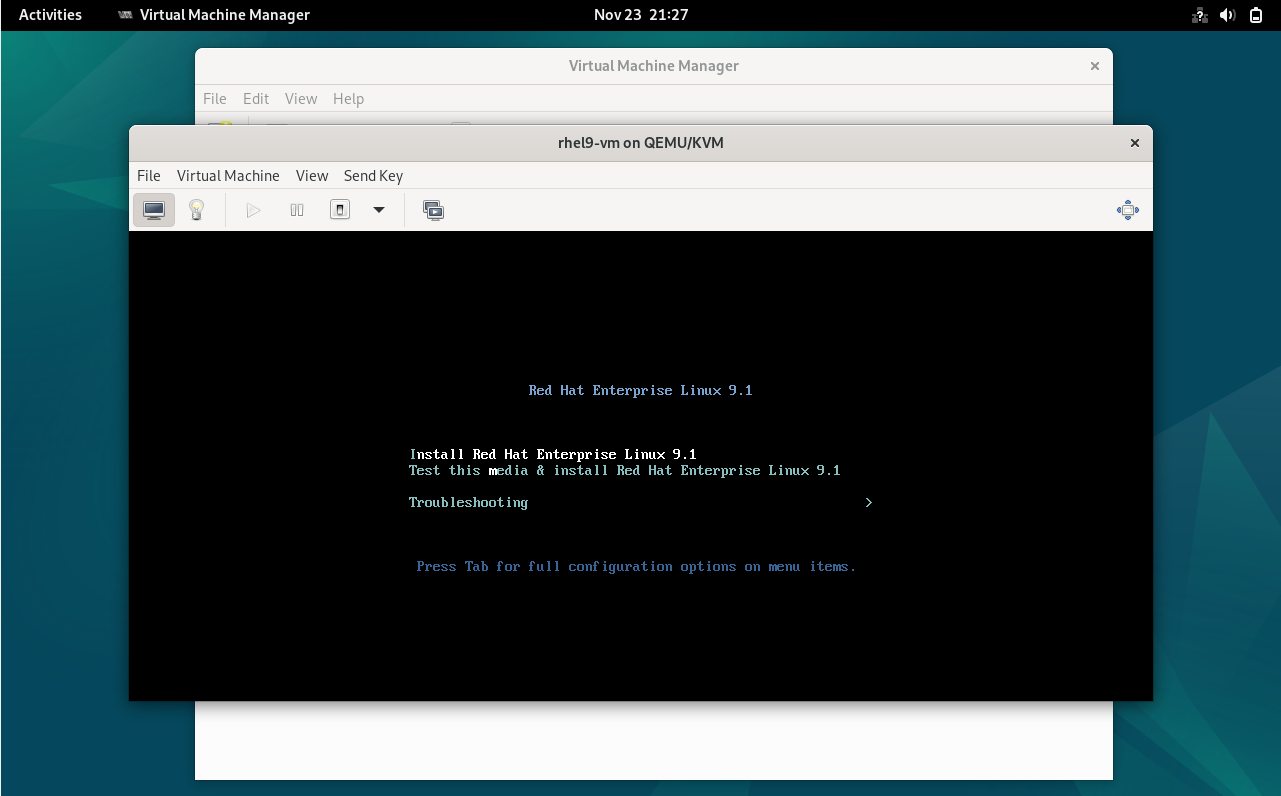Open GNOME Activities overview
Image resolution: width=1281 pixels, height=796 pixels.
coord(51,15)
